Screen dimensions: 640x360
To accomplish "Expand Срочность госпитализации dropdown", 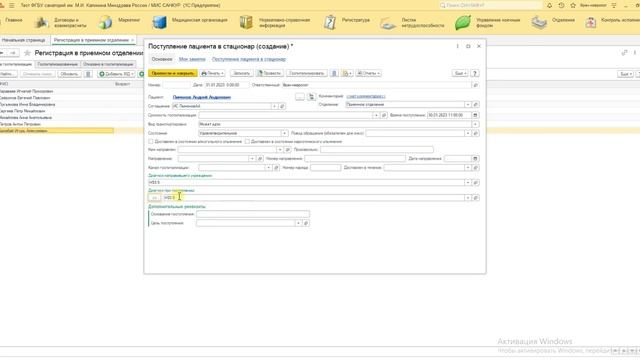I will pyautogui.click(x=376, y=115).
